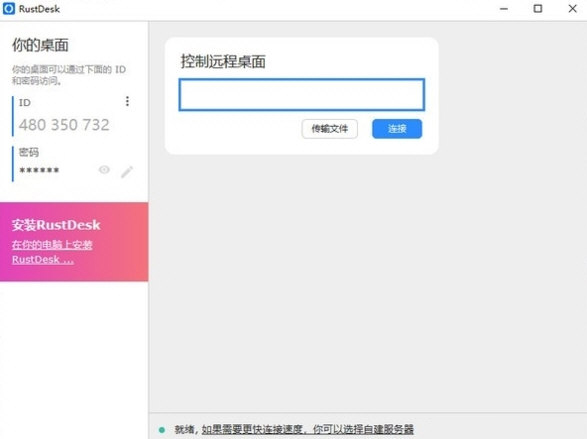Close the RustDesk window

(x=572, y=8)
